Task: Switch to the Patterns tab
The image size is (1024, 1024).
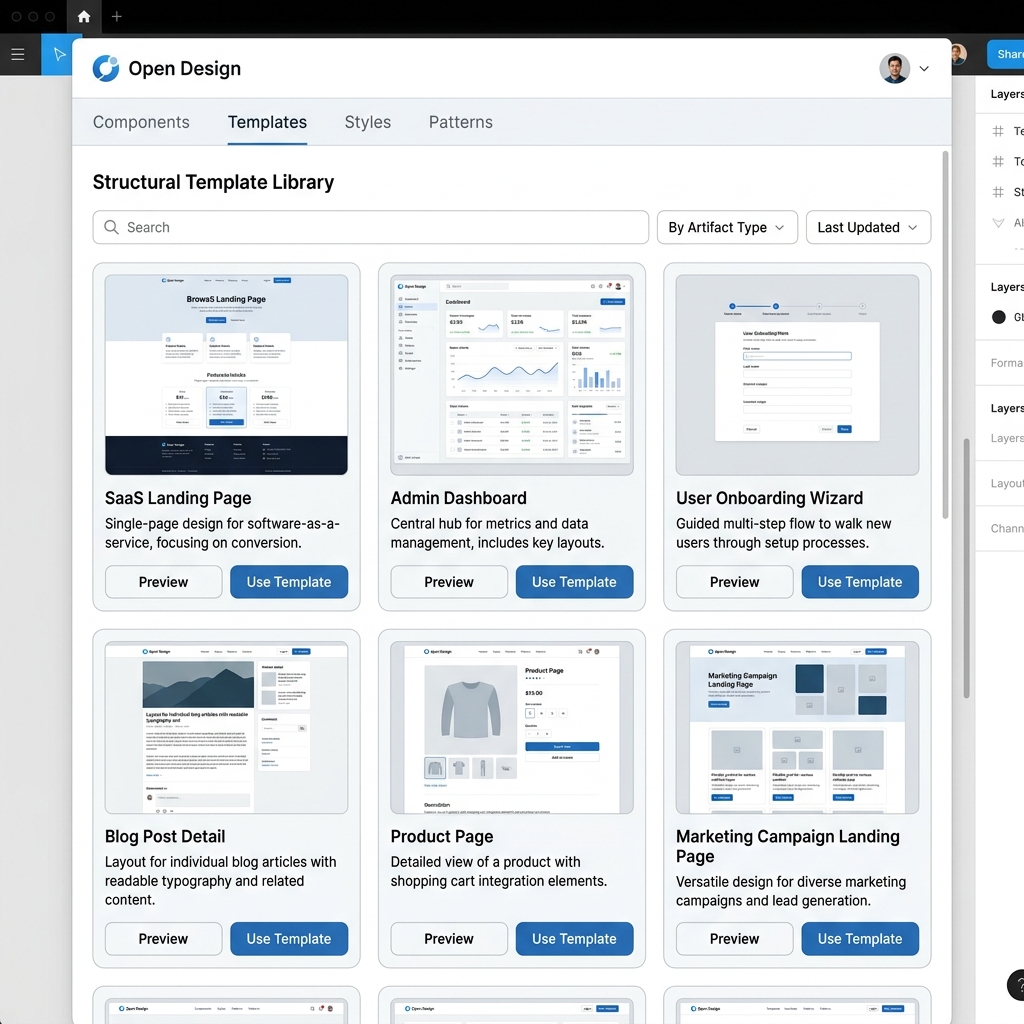Action: (460, 122)
